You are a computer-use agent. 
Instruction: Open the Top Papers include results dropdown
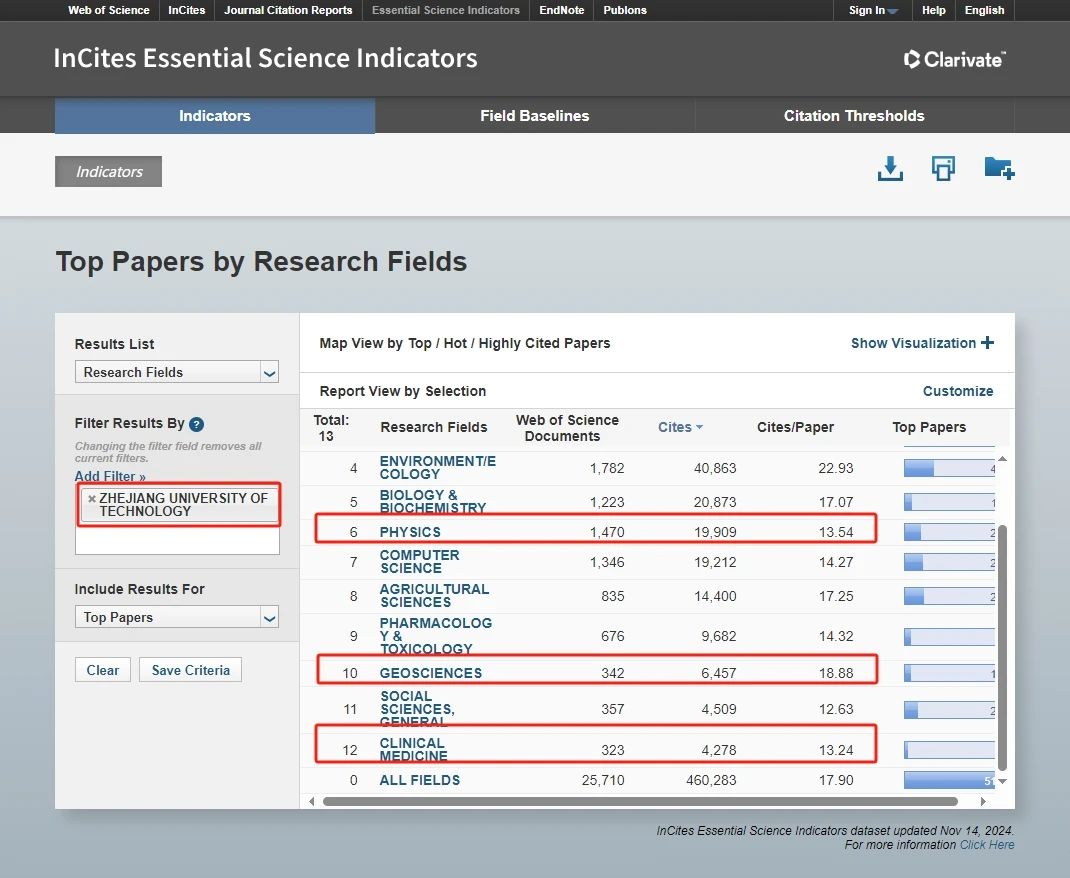(x=177, y=617)
